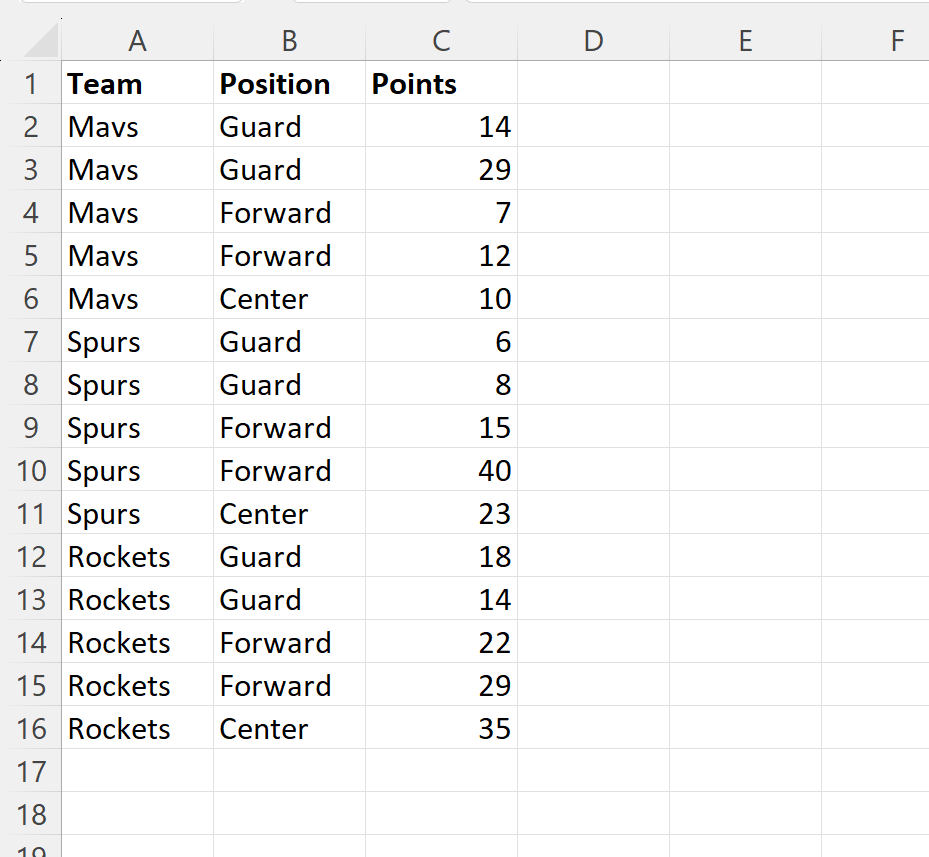
Task: Click the Select All corner triangle
Action: click(x=40, y=40)
